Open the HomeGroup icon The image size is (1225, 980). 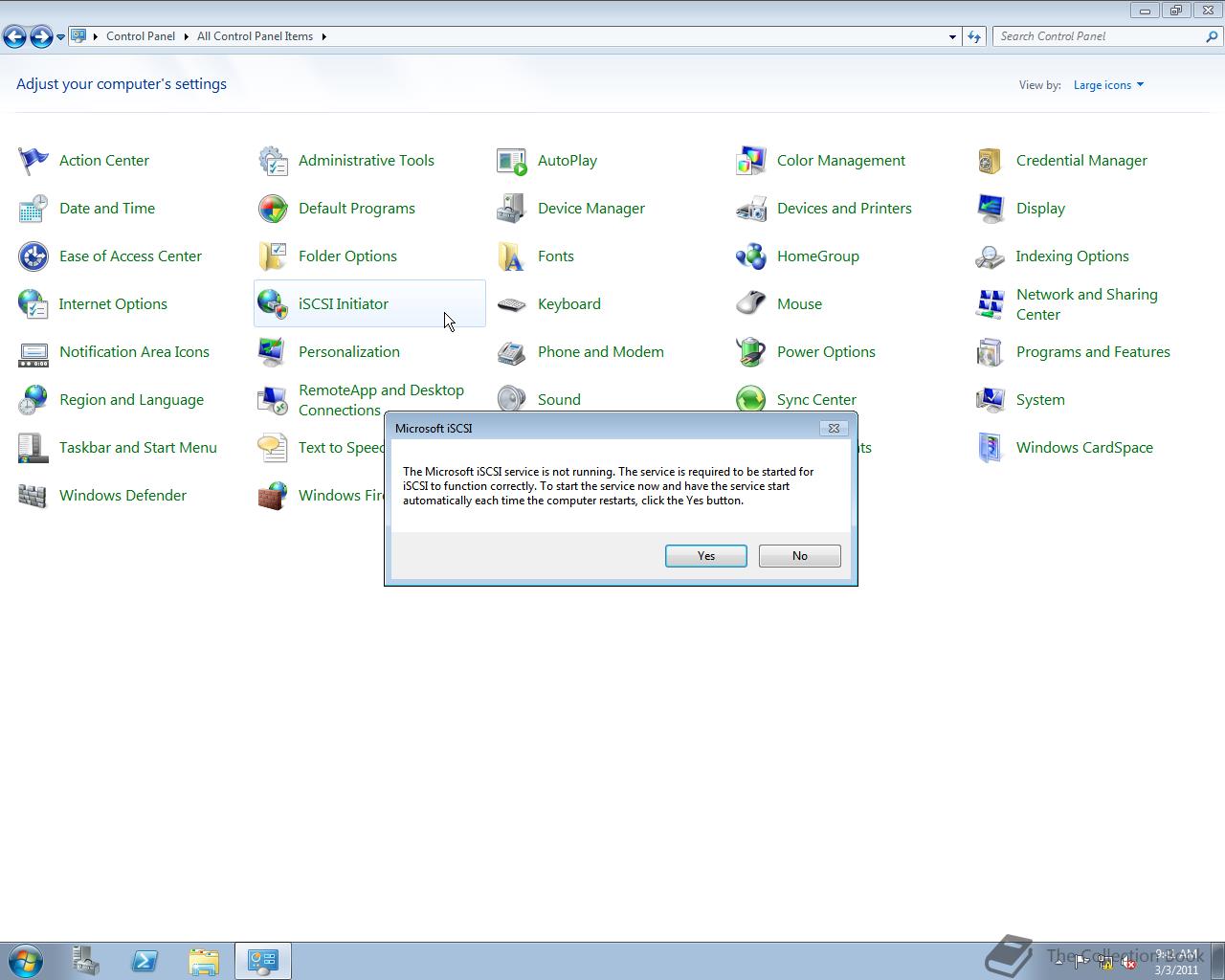click(751, 256)
